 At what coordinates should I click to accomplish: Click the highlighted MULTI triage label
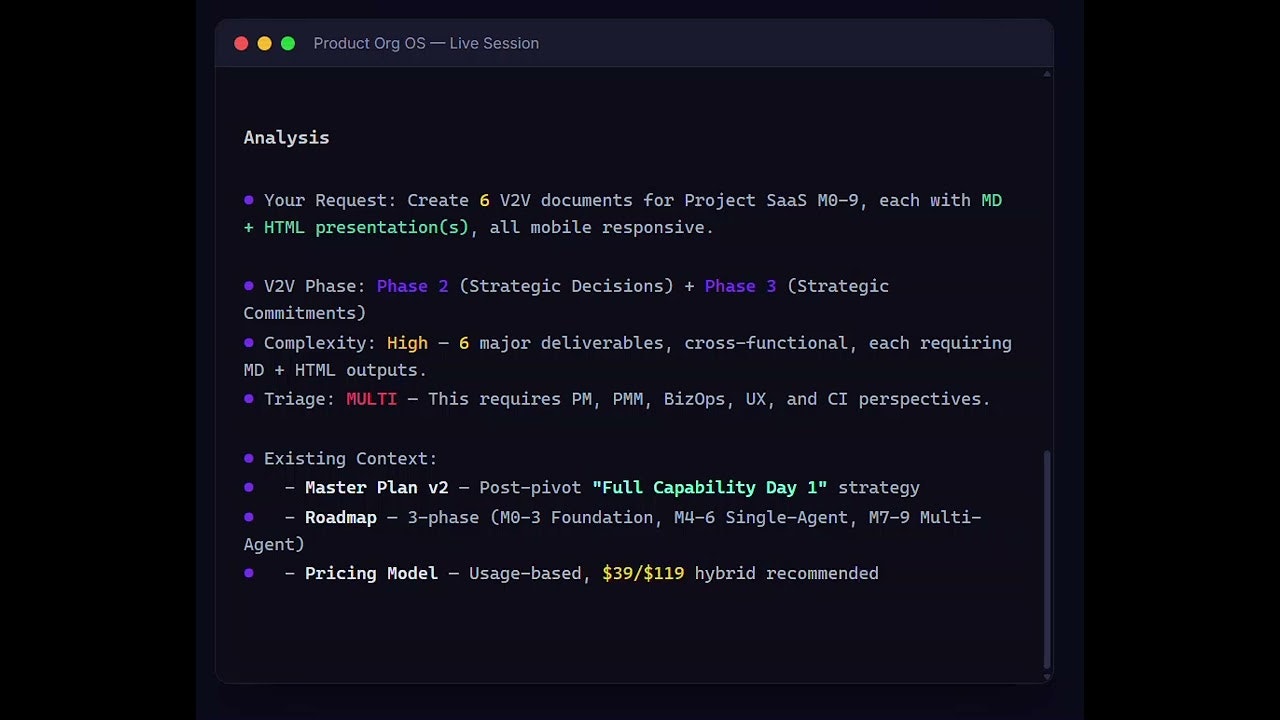click(371, 399)
